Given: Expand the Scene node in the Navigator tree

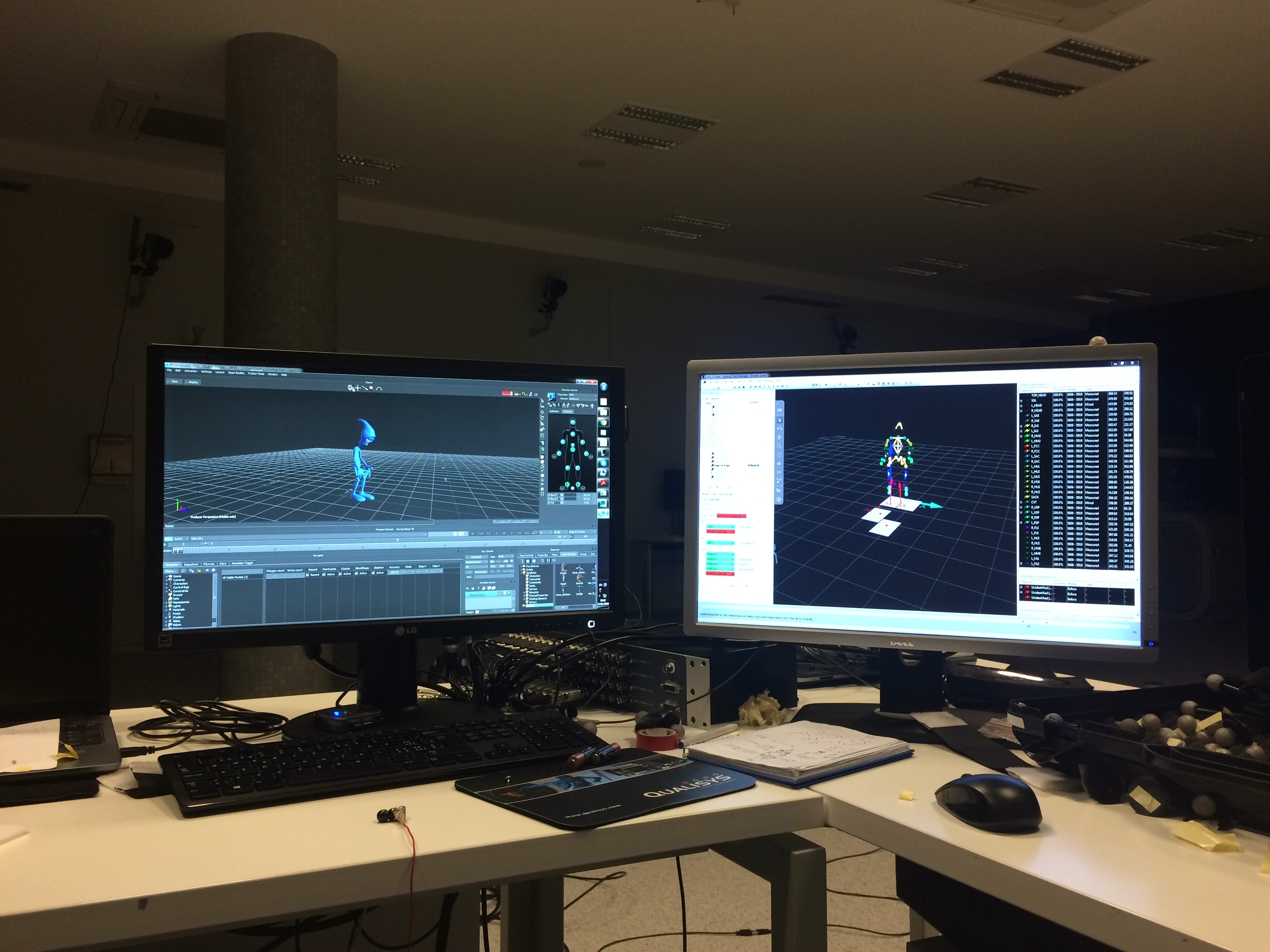Looking at the screenshot, I should (x=167, y=577).
